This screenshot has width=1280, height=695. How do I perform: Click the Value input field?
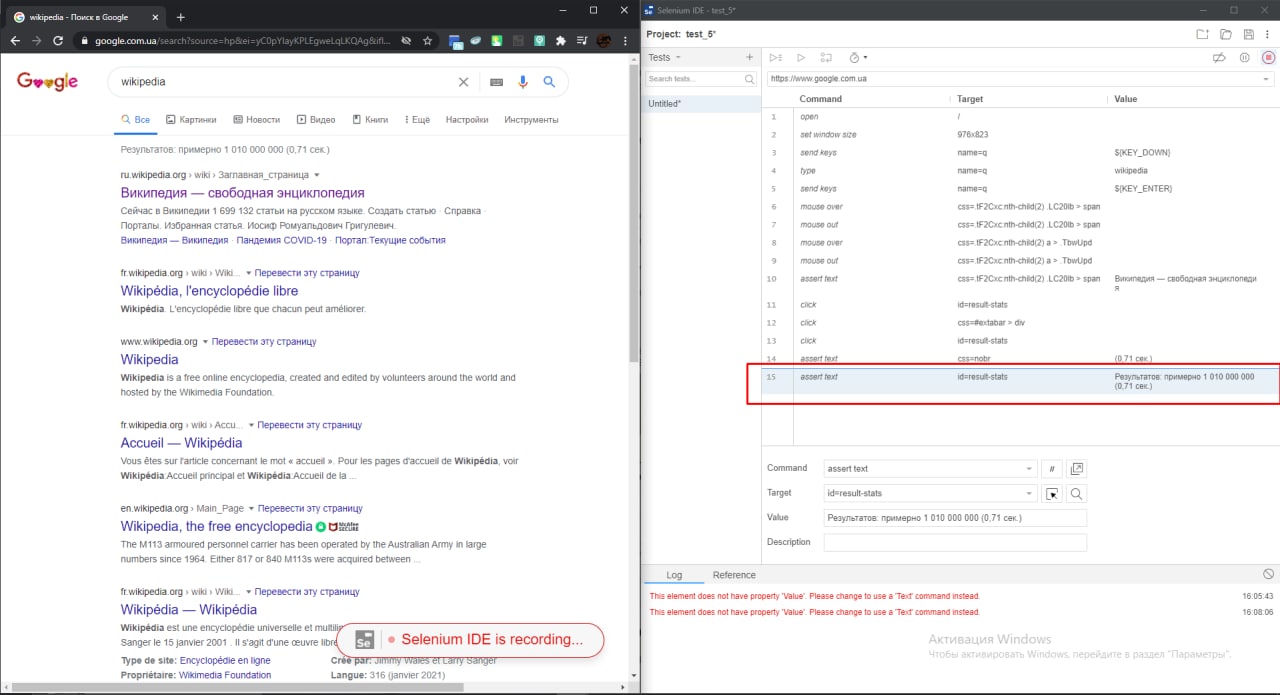click(x=955, y=518)
